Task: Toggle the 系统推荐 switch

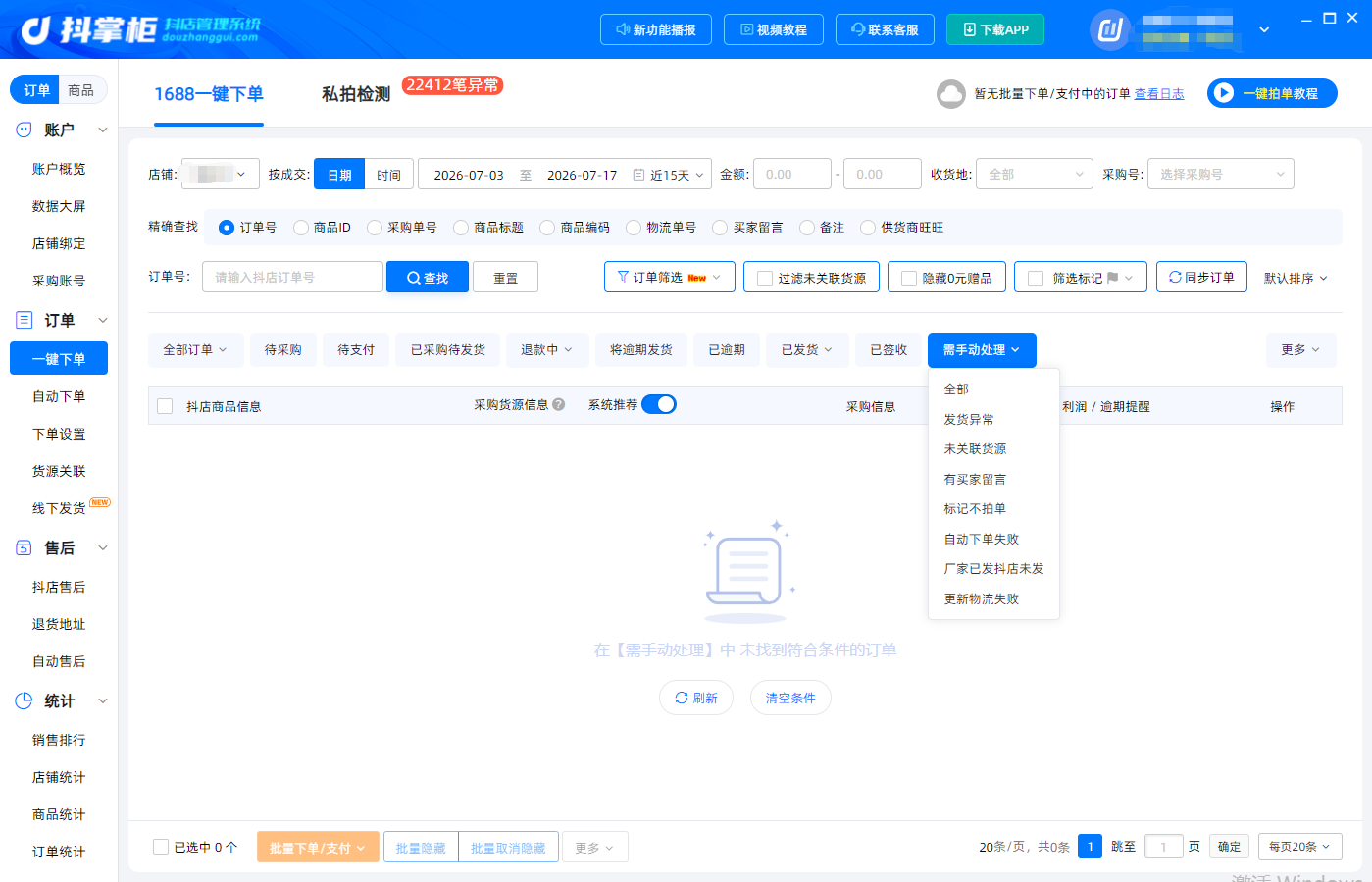Action: (x=659, y=404)
